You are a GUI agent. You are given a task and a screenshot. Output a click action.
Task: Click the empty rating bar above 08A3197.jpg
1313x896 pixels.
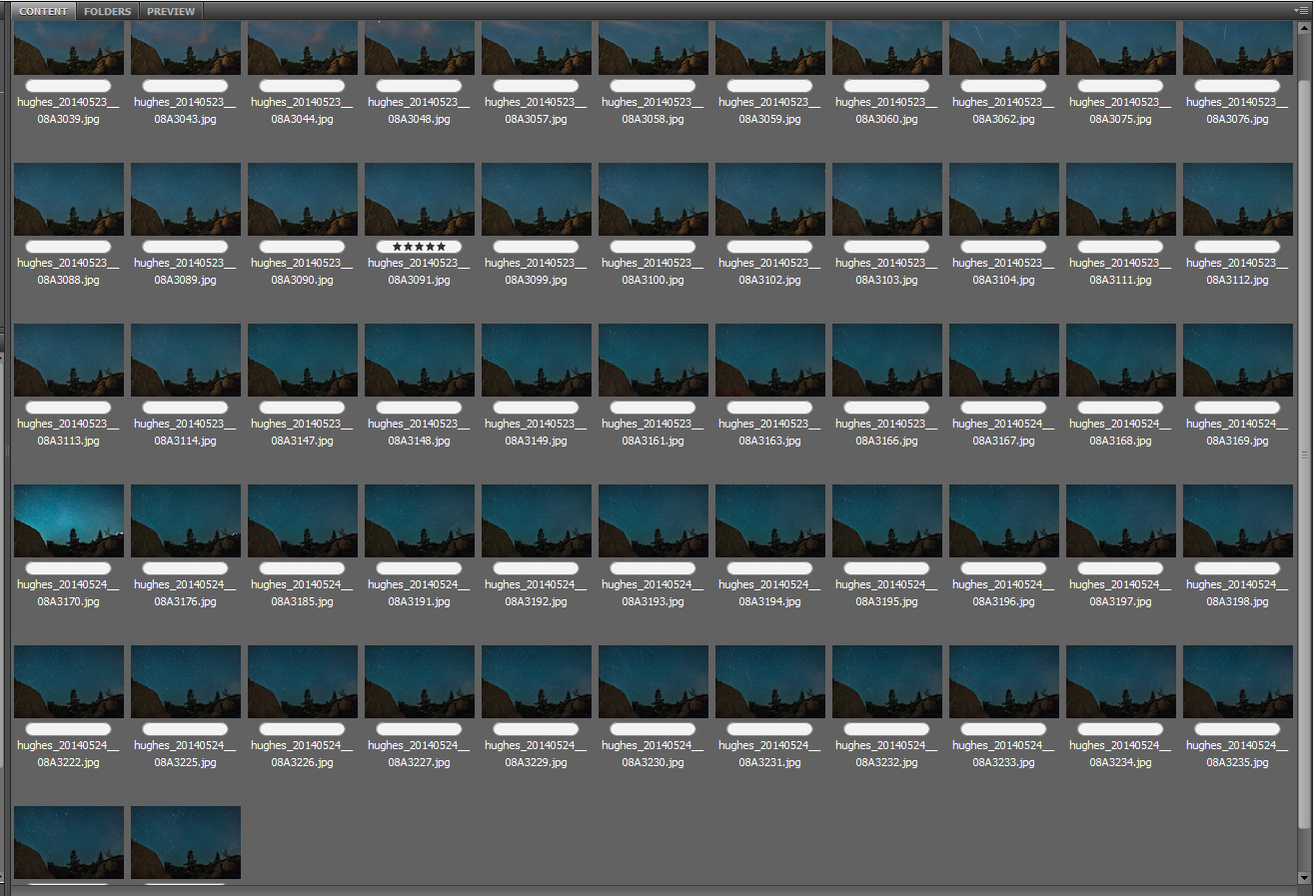pos(1121,568)
